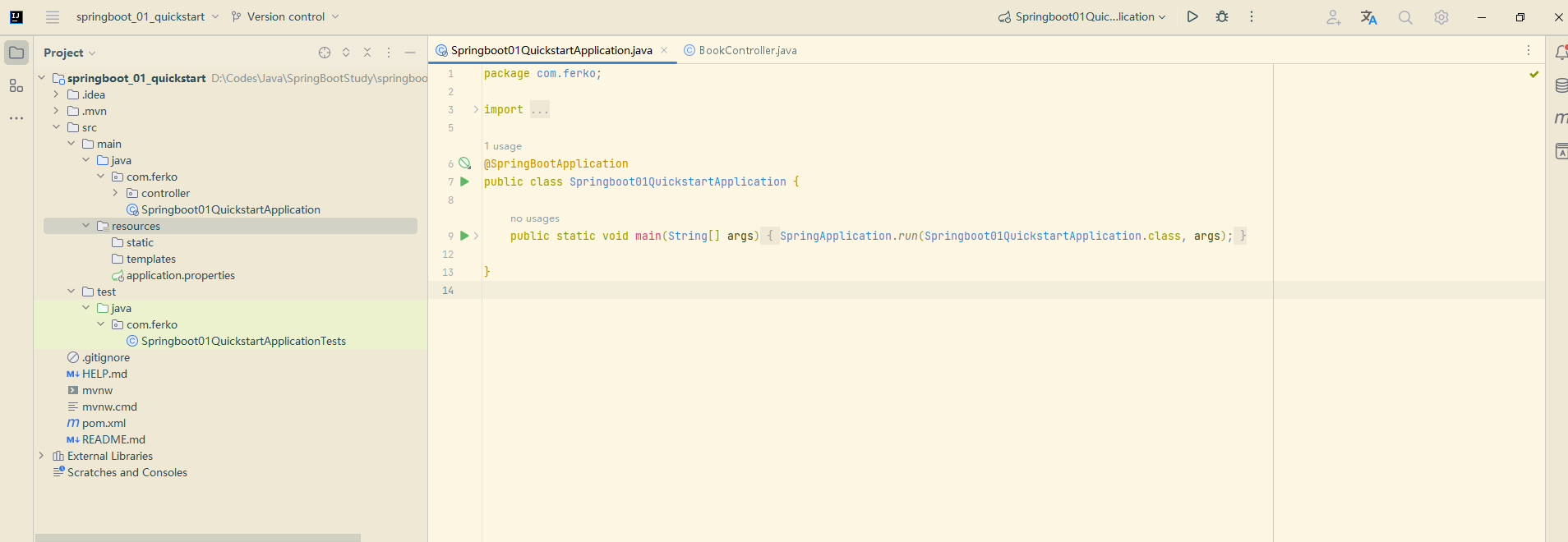Screen dimensions: 1568x542
Task: Click the Project panel horizontal scrollbar
Action: click(x=197, y=538)
